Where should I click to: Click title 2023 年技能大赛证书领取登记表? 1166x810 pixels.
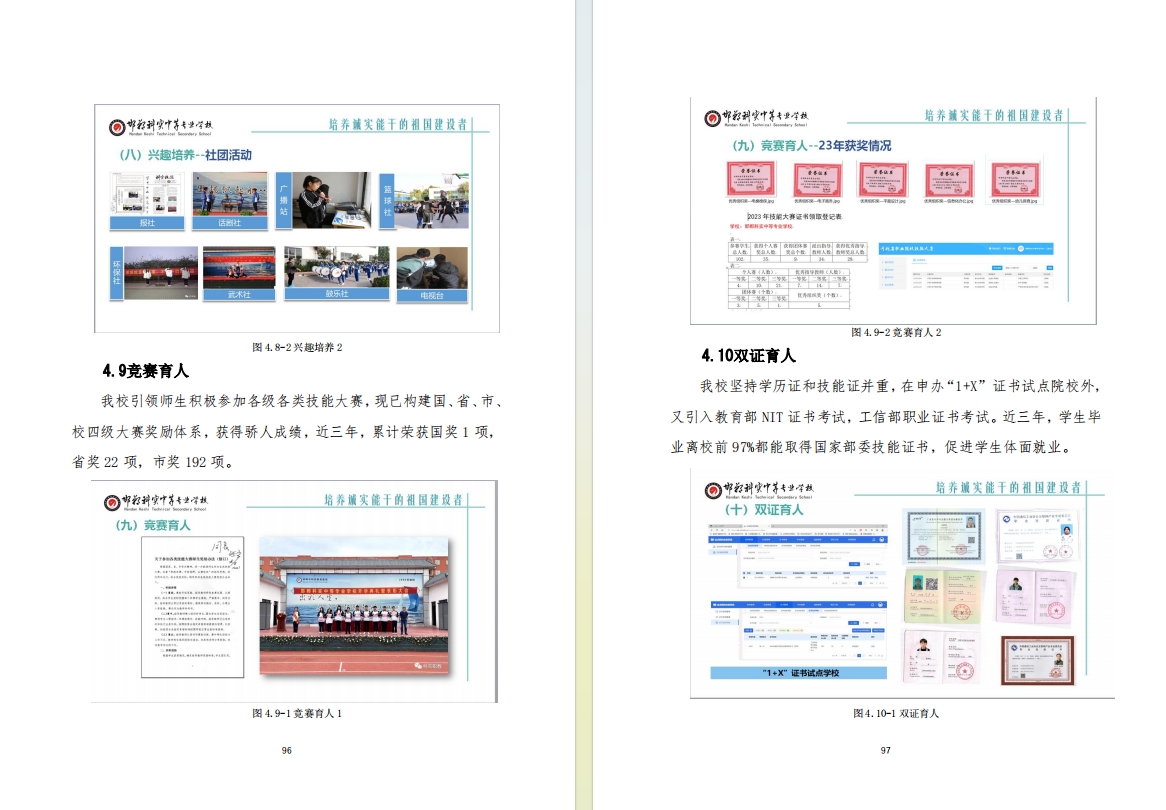[794, 216]
